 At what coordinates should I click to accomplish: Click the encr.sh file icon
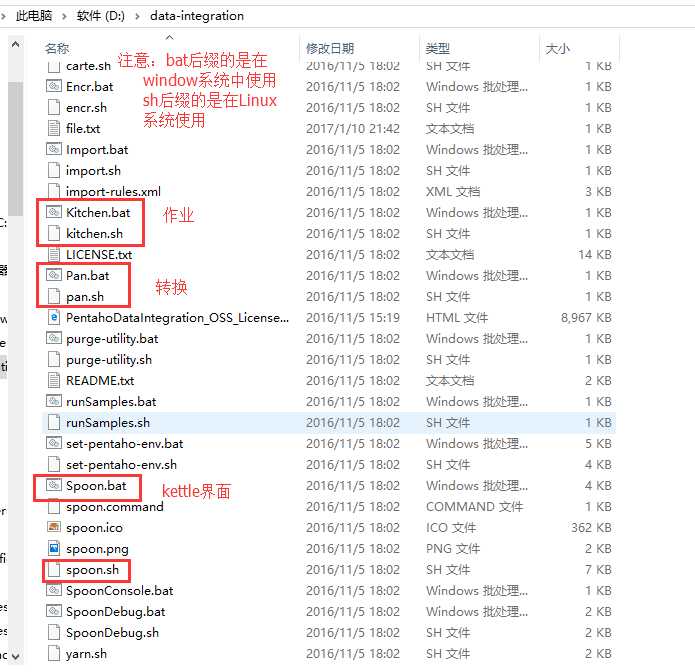tap(54, 107)
